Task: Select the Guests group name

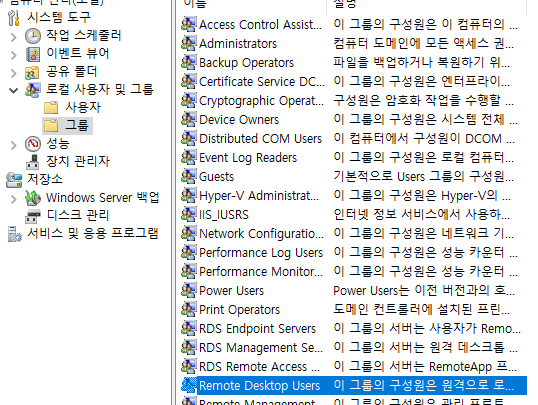Action: click(216, 176)
